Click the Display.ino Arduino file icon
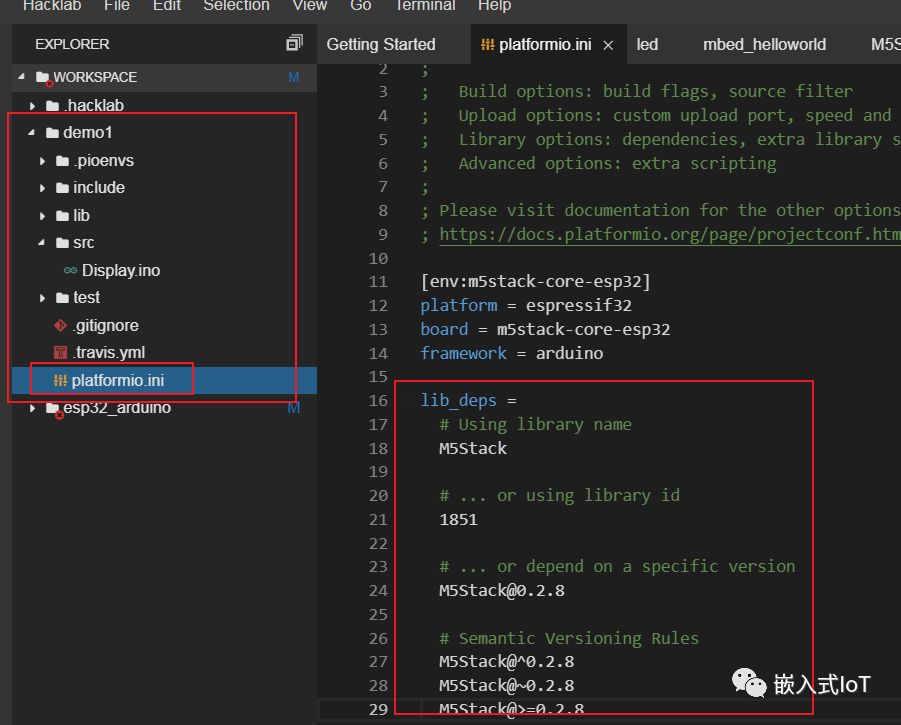Viewport: 901px width, 725px height. pos(70,270)
